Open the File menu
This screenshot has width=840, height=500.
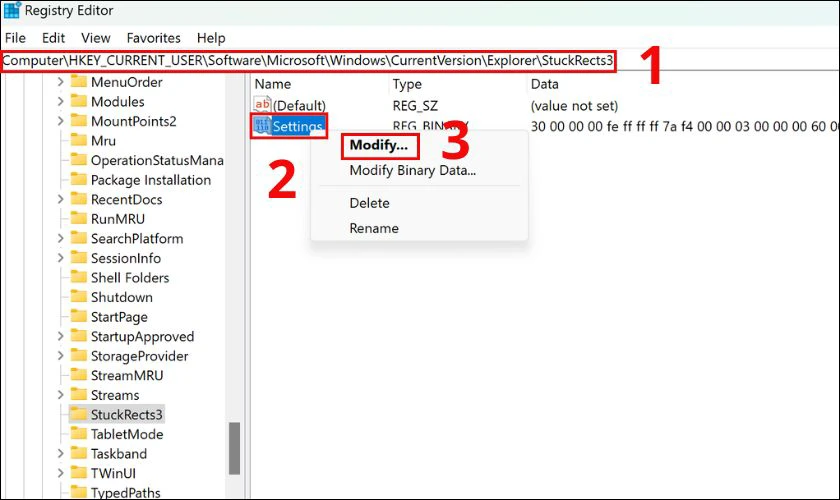[16, 38]
